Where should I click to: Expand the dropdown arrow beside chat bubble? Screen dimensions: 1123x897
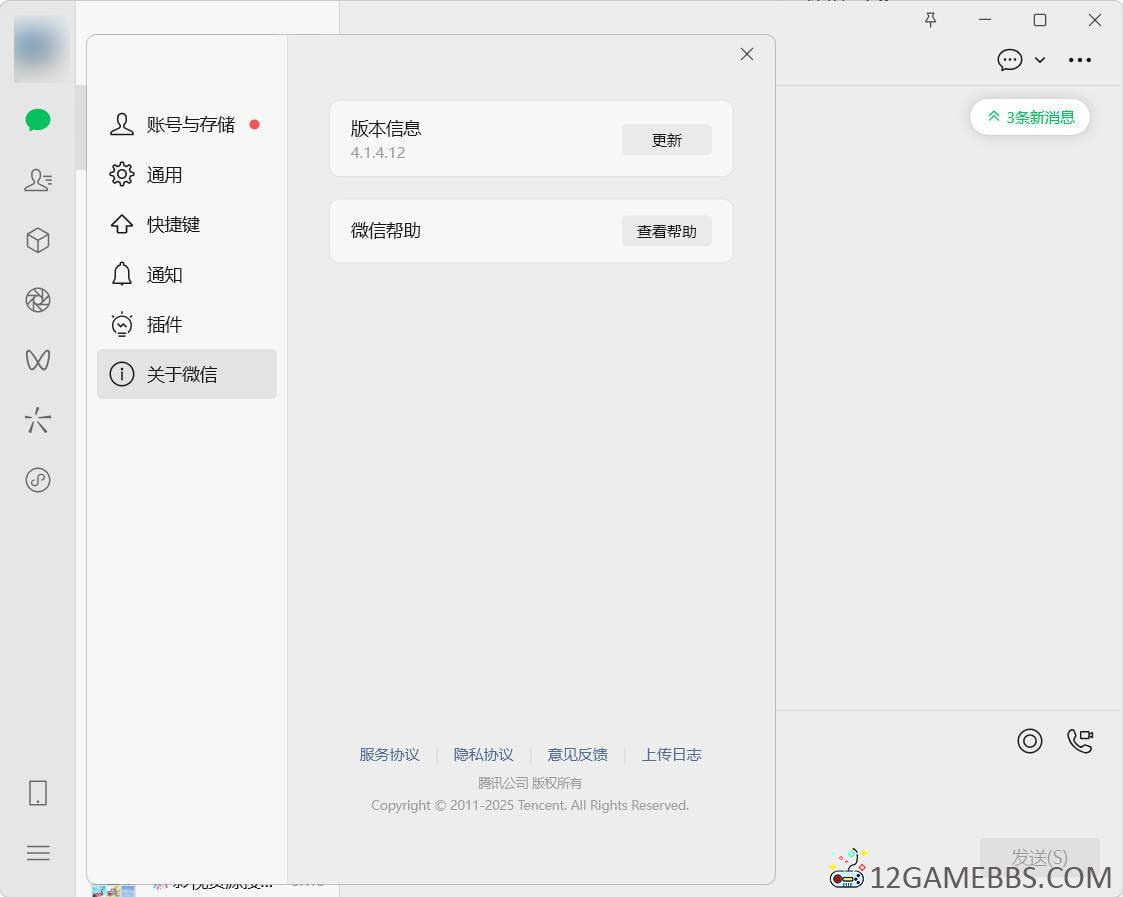(1040, 60)
